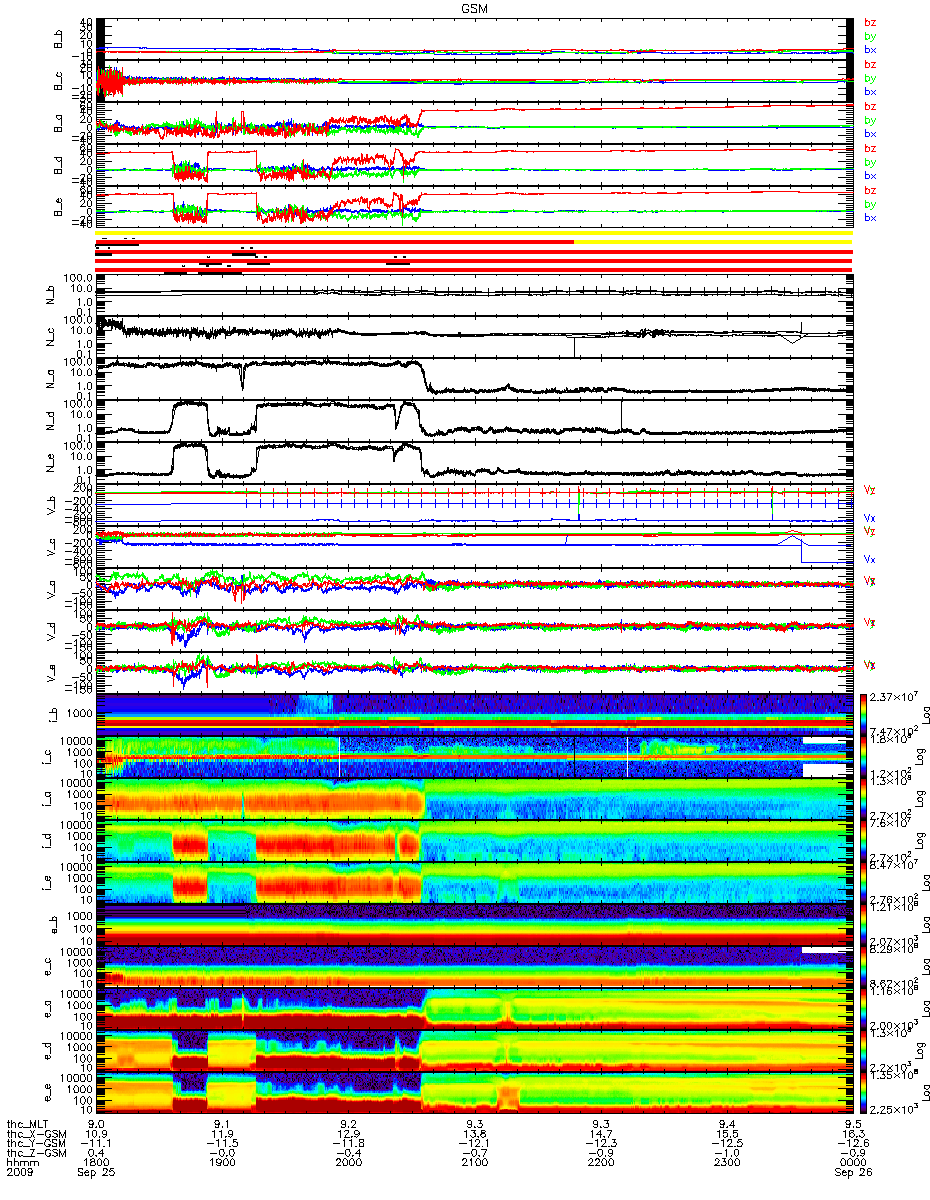Screen dimensions: 930x1200
Task: Click the Vx legend label of V_b panel
Action: point(870,517)
